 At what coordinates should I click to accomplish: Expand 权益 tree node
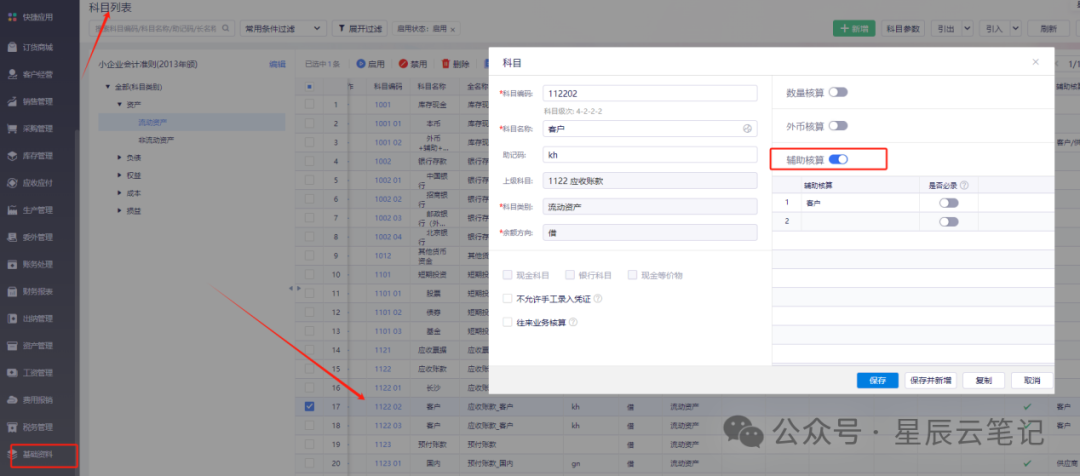point(119,176)
